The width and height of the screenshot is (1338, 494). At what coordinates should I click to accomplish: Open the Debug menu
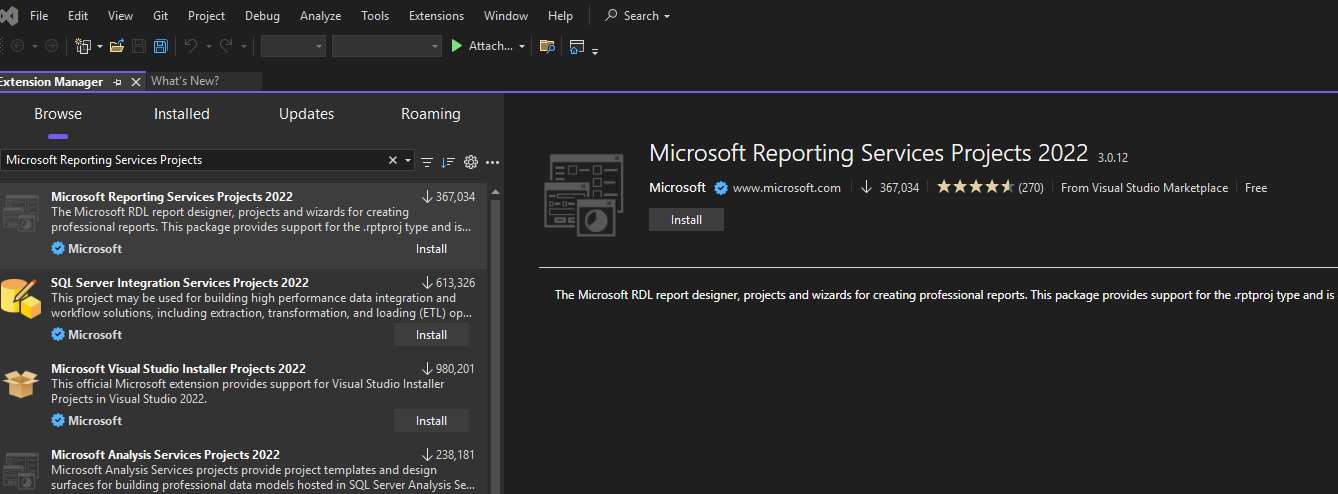tap(262, 16)
